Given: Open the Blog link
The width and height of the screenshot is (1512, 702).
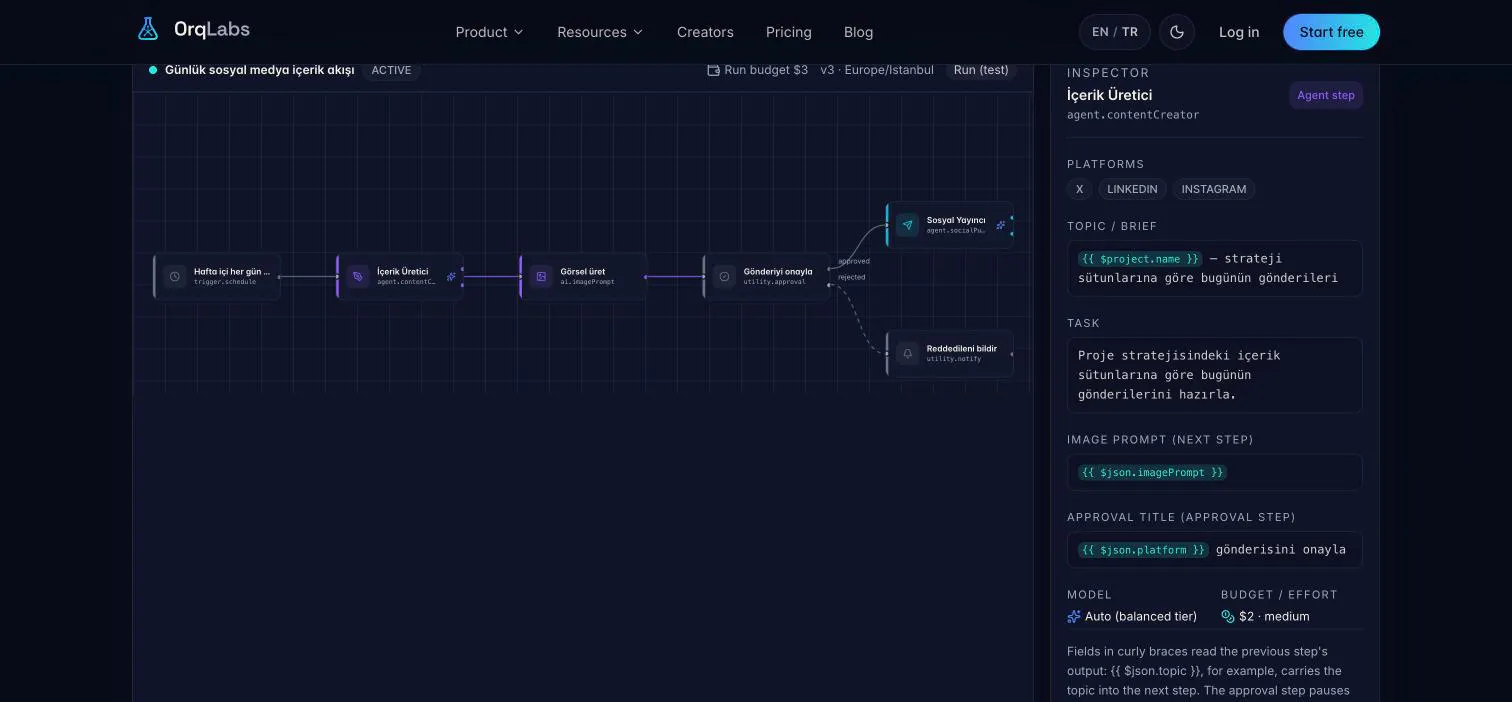Looking at the screenshot, I should click(858, 32).
